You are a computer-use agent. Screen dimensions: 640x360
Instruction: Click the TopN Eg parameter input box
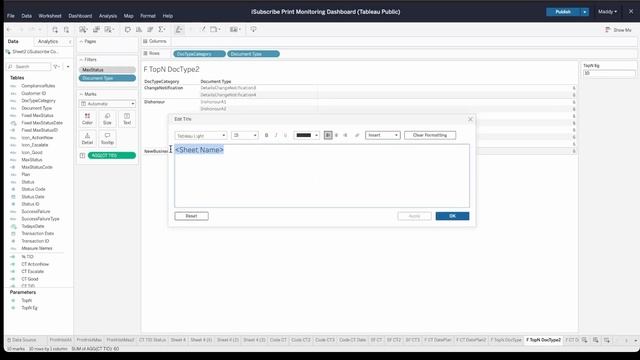pos(609,73)
